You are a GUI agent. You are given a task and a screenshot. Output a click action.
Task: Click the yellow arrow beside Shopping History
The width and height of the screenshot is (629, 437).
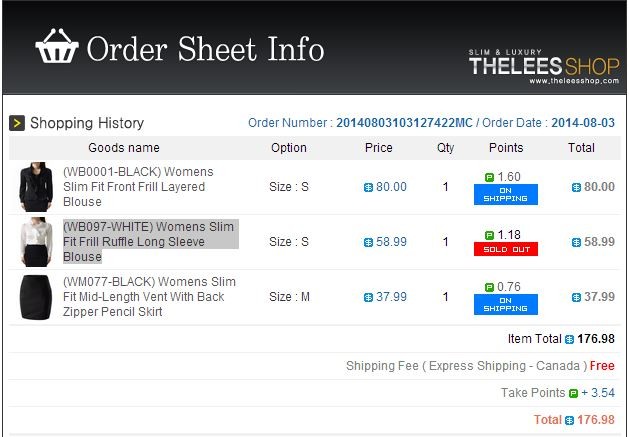coord(17,123)
